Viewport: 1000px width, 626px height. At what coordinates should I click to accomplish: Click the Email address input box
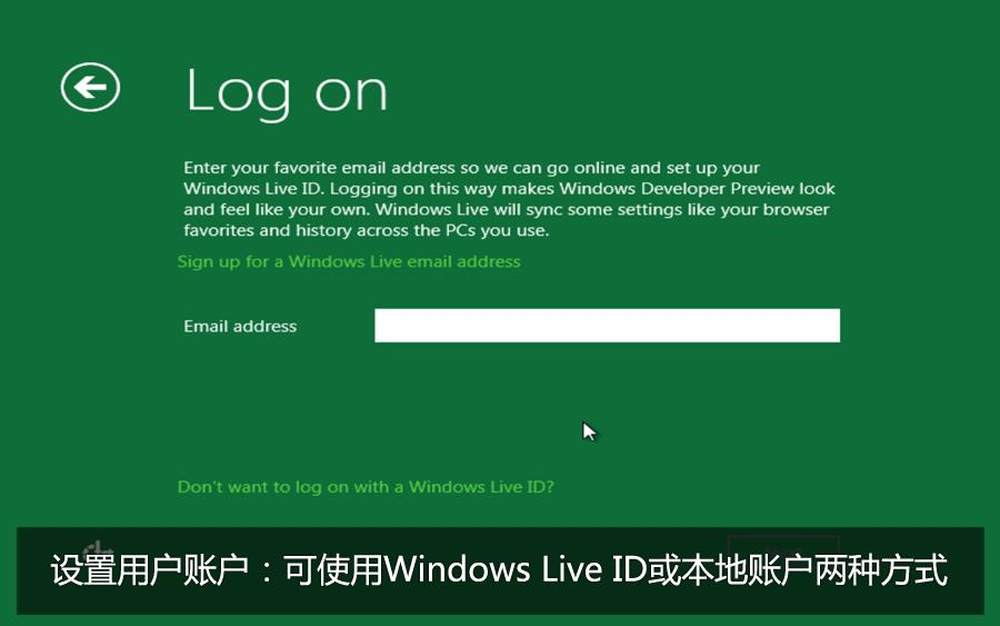tap(607, 325)
